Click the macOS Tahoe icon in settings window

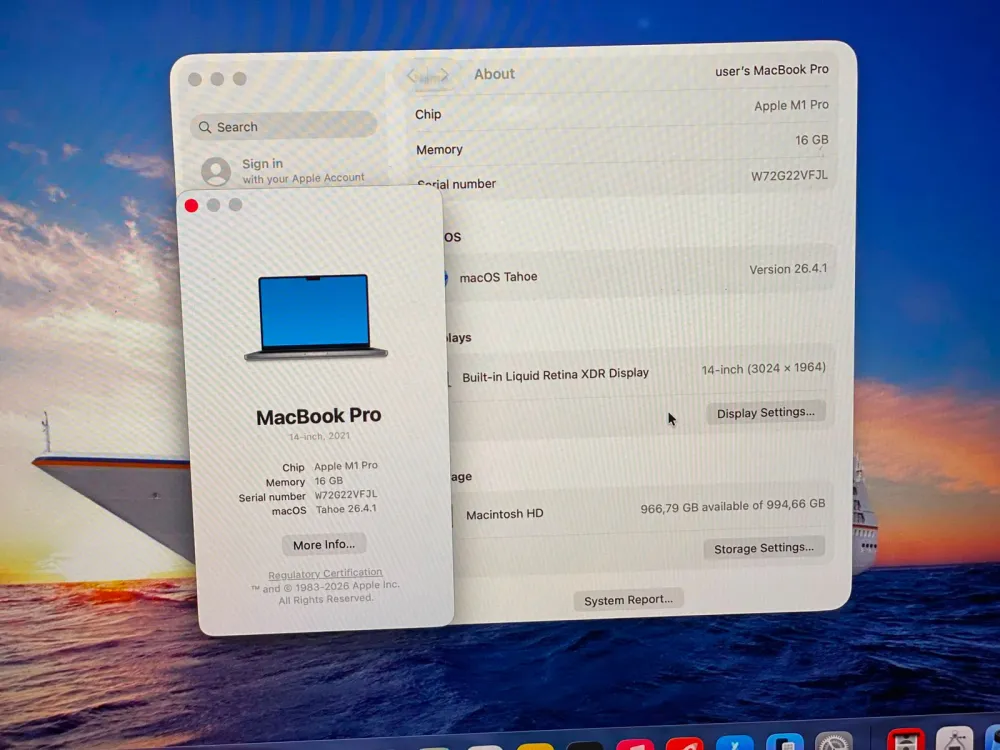[x=445, y=277]
